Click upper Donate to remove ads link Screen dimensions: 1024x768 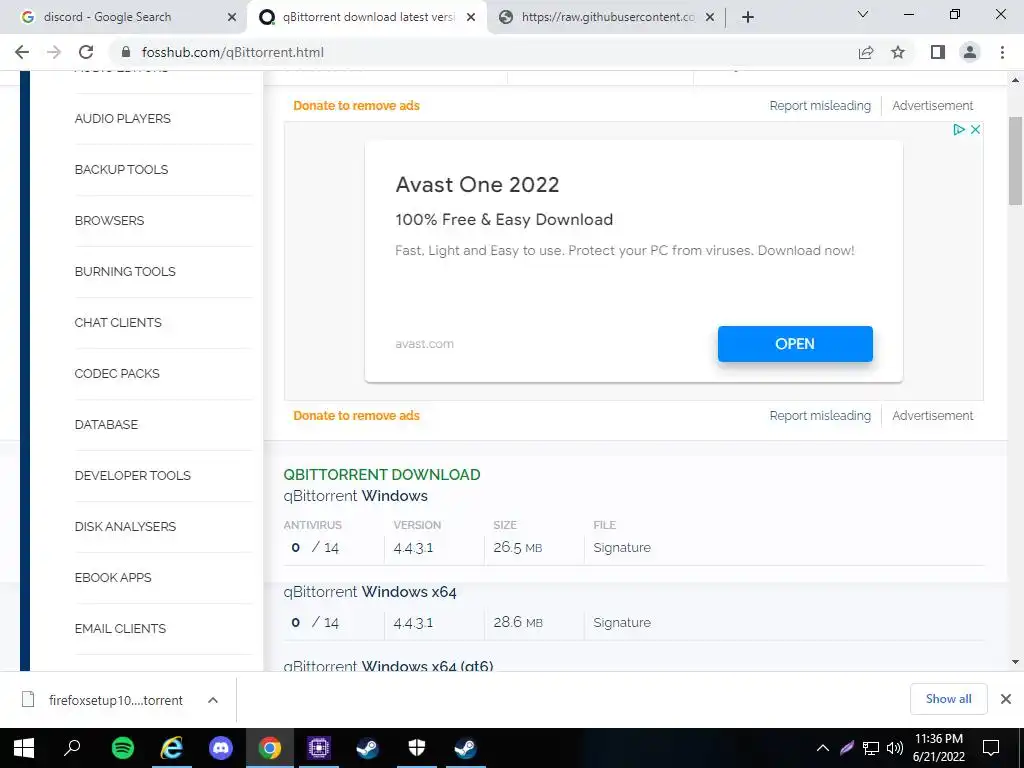coord(357,106)
